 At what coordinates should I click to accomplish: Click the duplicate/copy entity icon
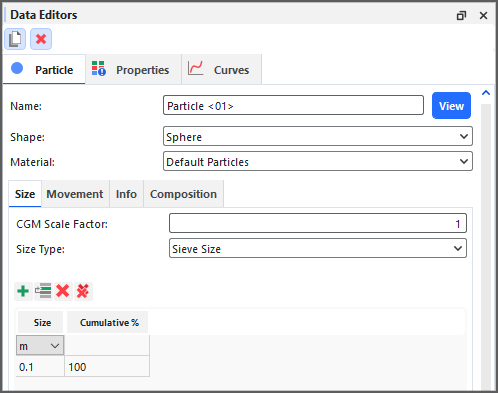[x=15, y=39]
